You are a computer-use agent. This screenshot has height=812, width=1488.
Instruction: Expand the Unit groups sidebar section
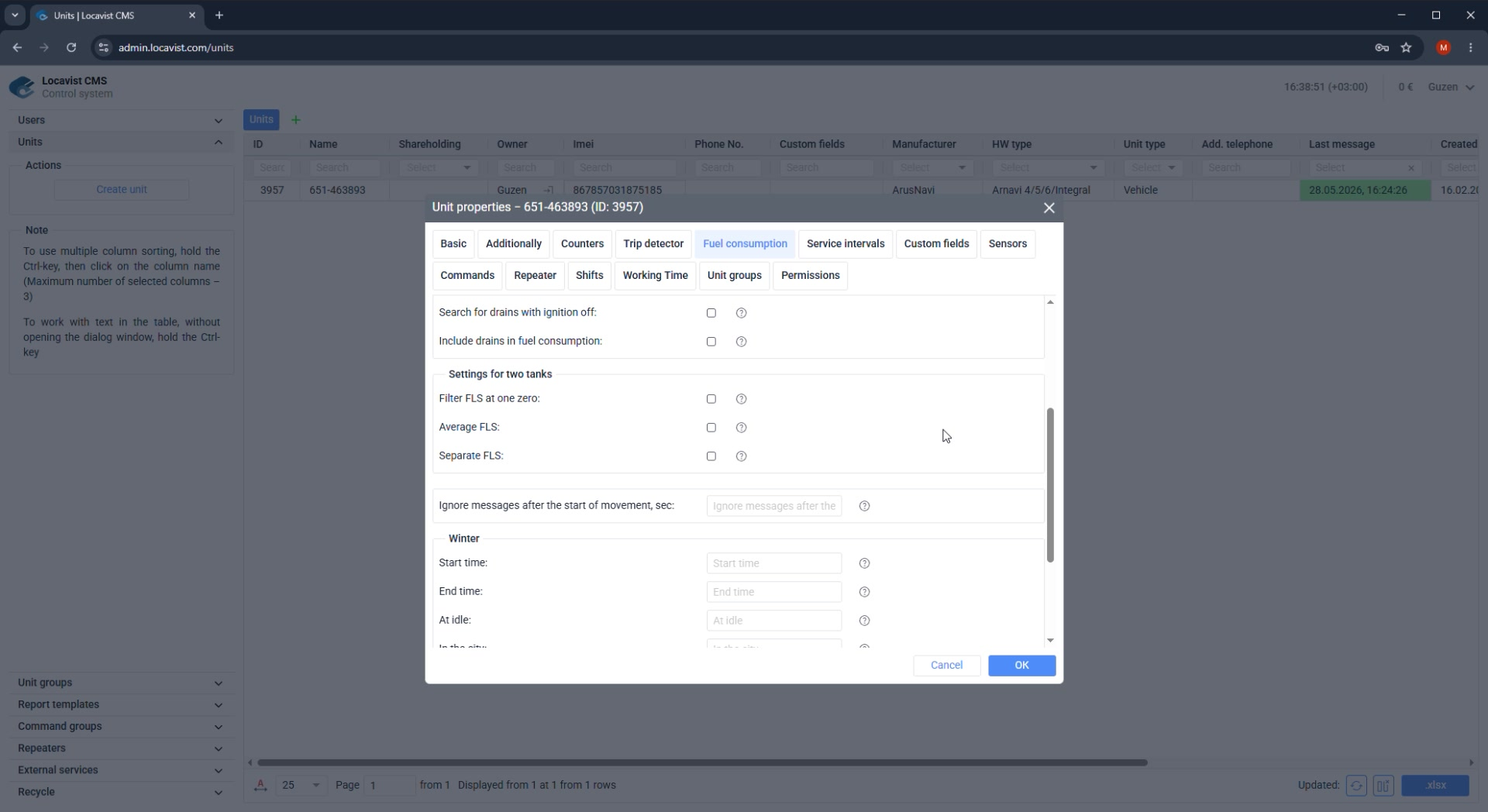[x=120, y=683]
